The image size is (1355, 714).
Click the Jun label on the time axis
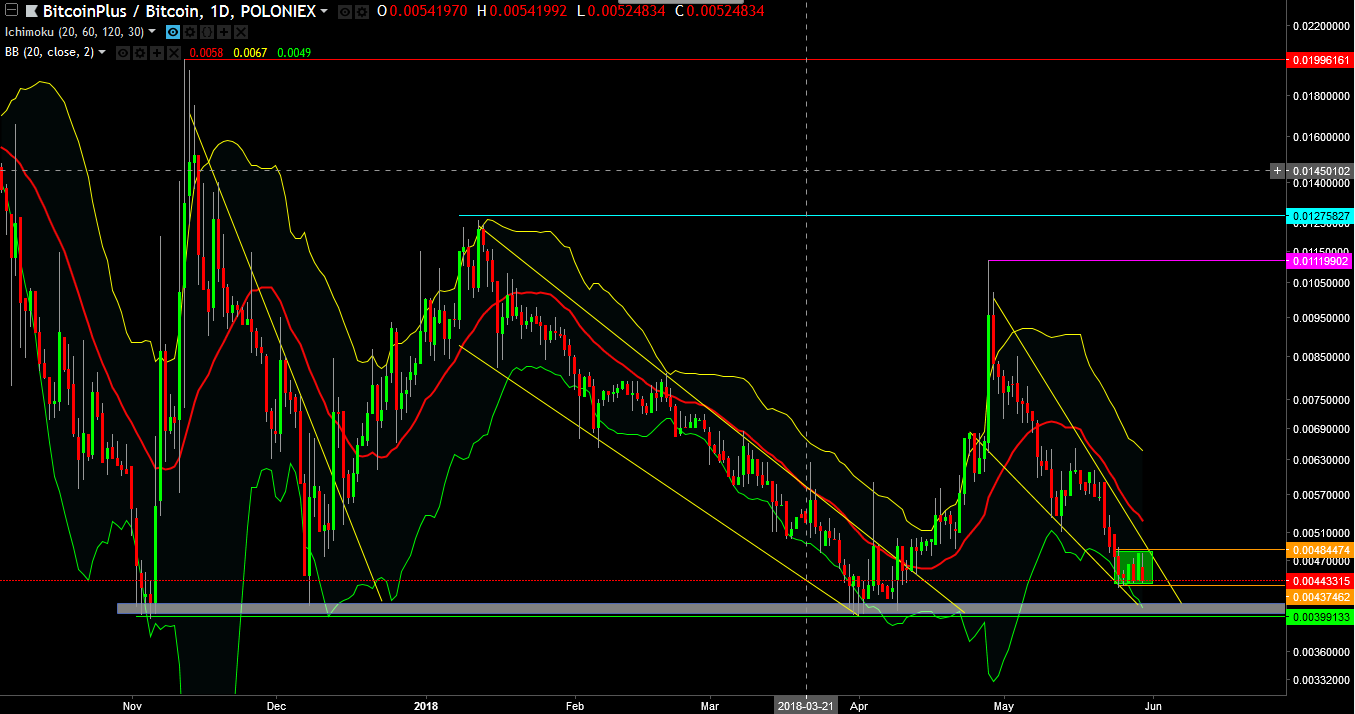1153,705
